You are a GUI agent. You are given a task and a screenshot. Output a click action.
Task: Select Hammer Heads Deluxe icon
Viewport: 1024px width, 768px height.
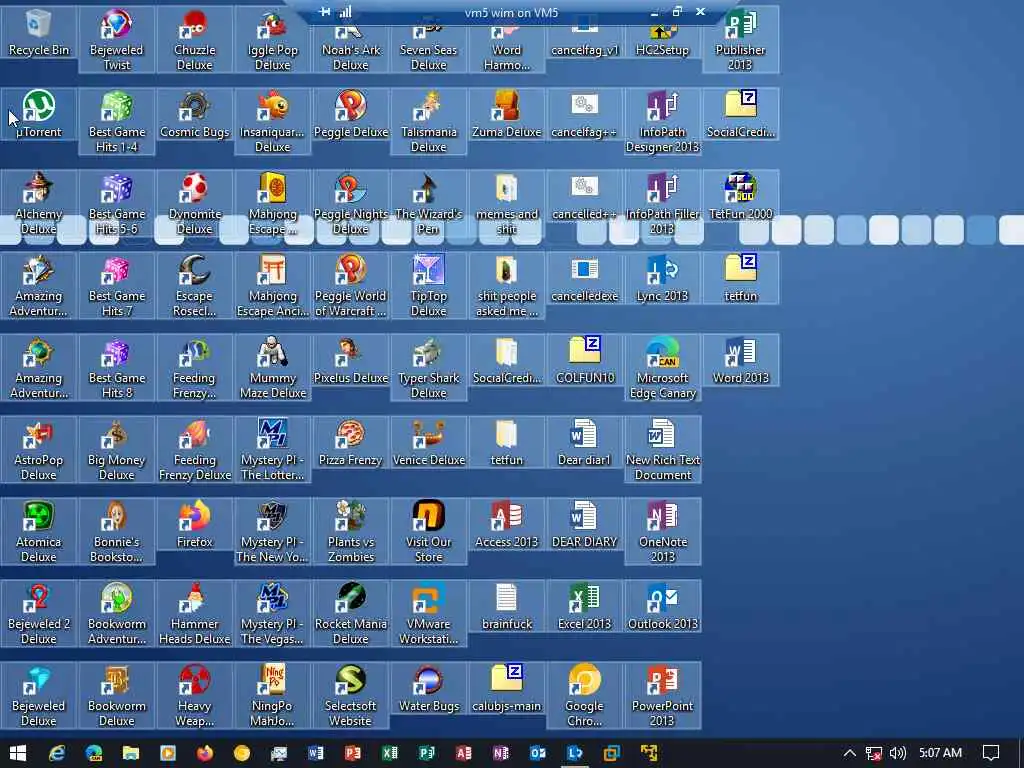tap(195, 613)
